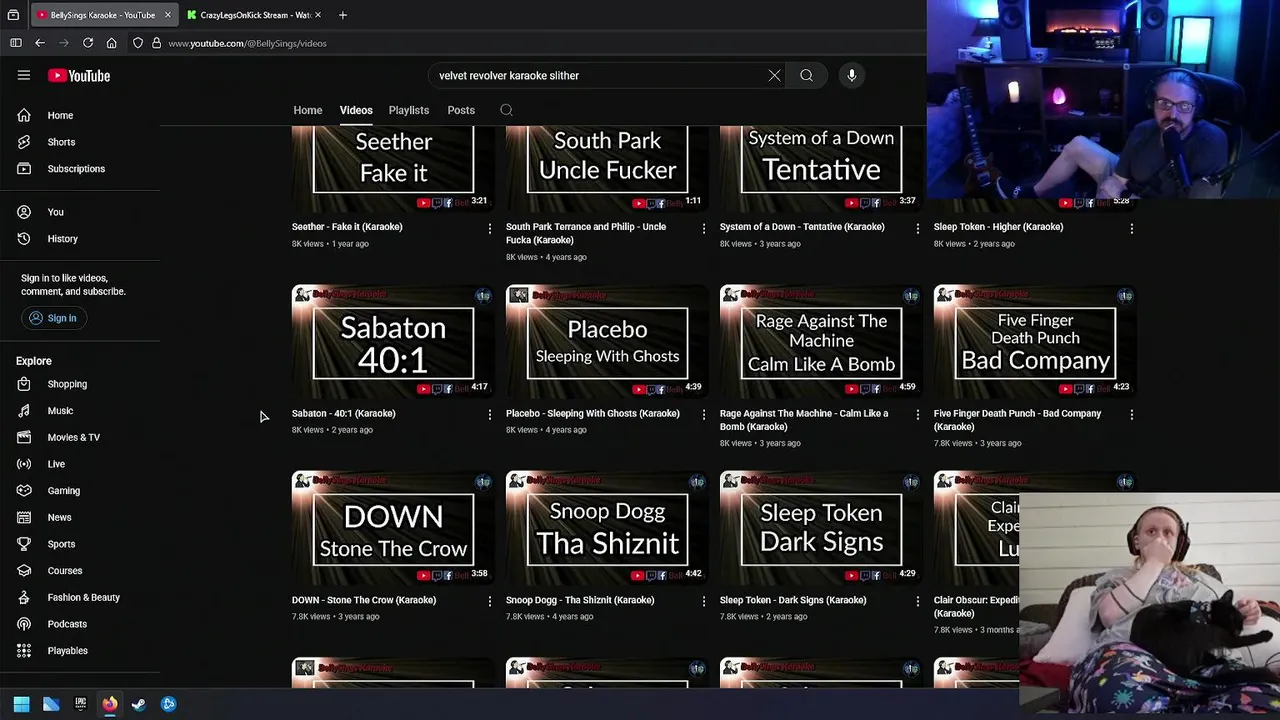
Task: Open options for South Park Uncle Fucka video
Action: tap(703, 229)
